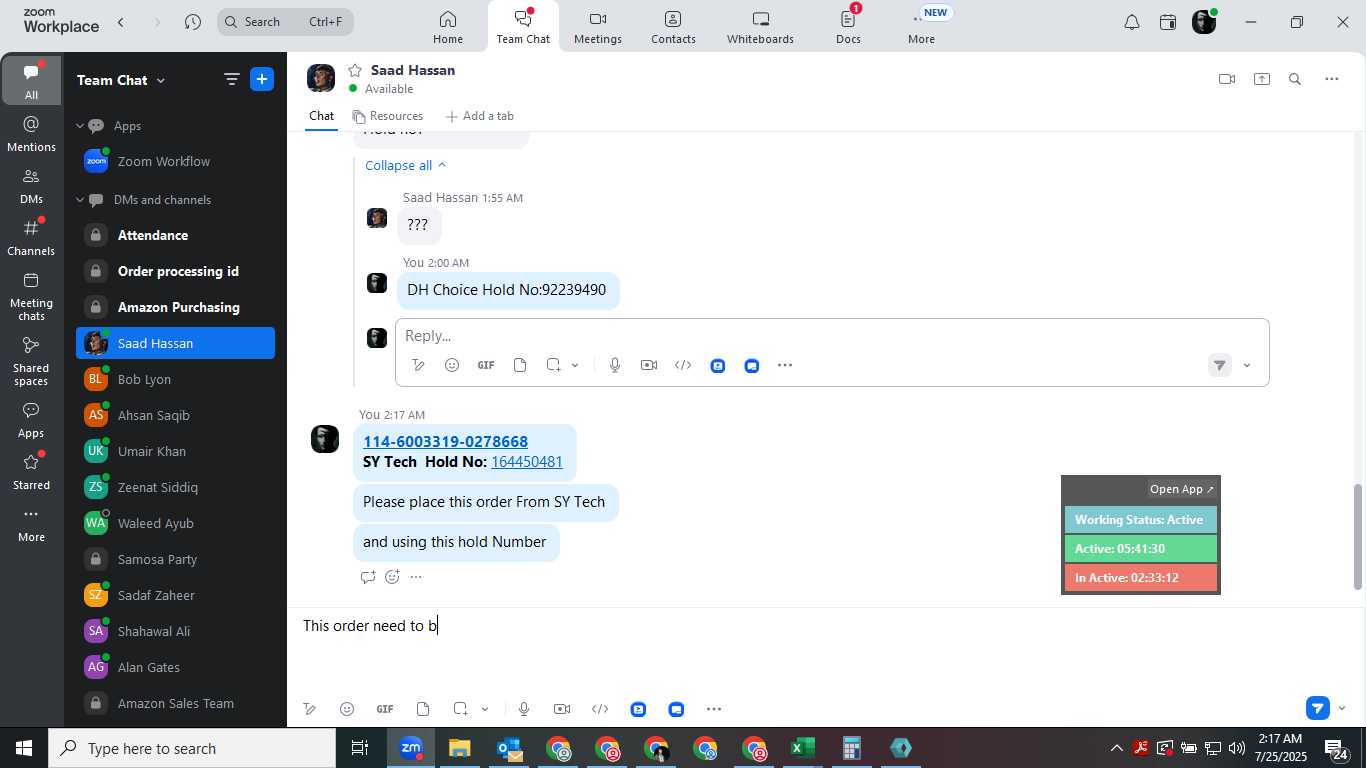Open send options arrow in main composer
1366x768 pixels.
(1342, 709)
